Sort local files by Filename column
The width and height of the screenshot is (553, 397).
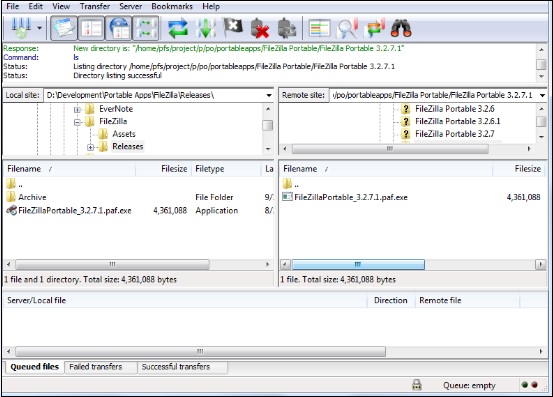tap(70, 169)
